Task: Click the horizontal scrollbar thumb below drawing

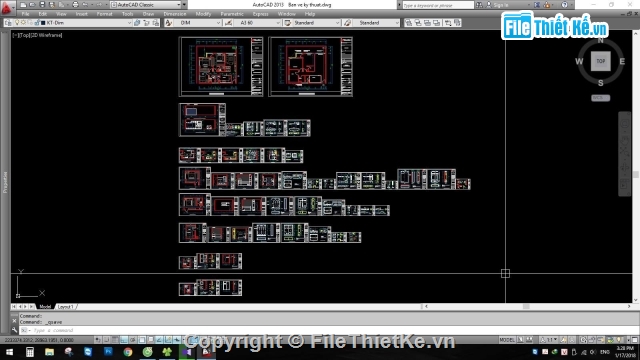Action: click(526, 306)
